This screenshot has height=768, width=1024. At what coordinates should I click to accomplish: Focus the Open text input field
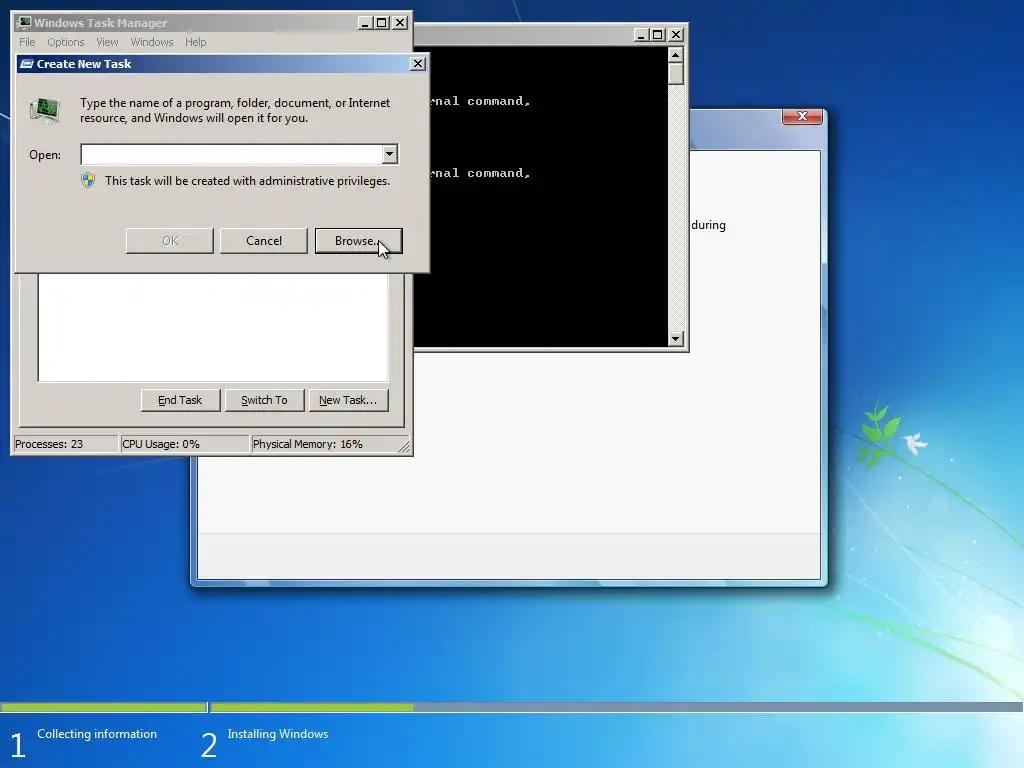231,154
